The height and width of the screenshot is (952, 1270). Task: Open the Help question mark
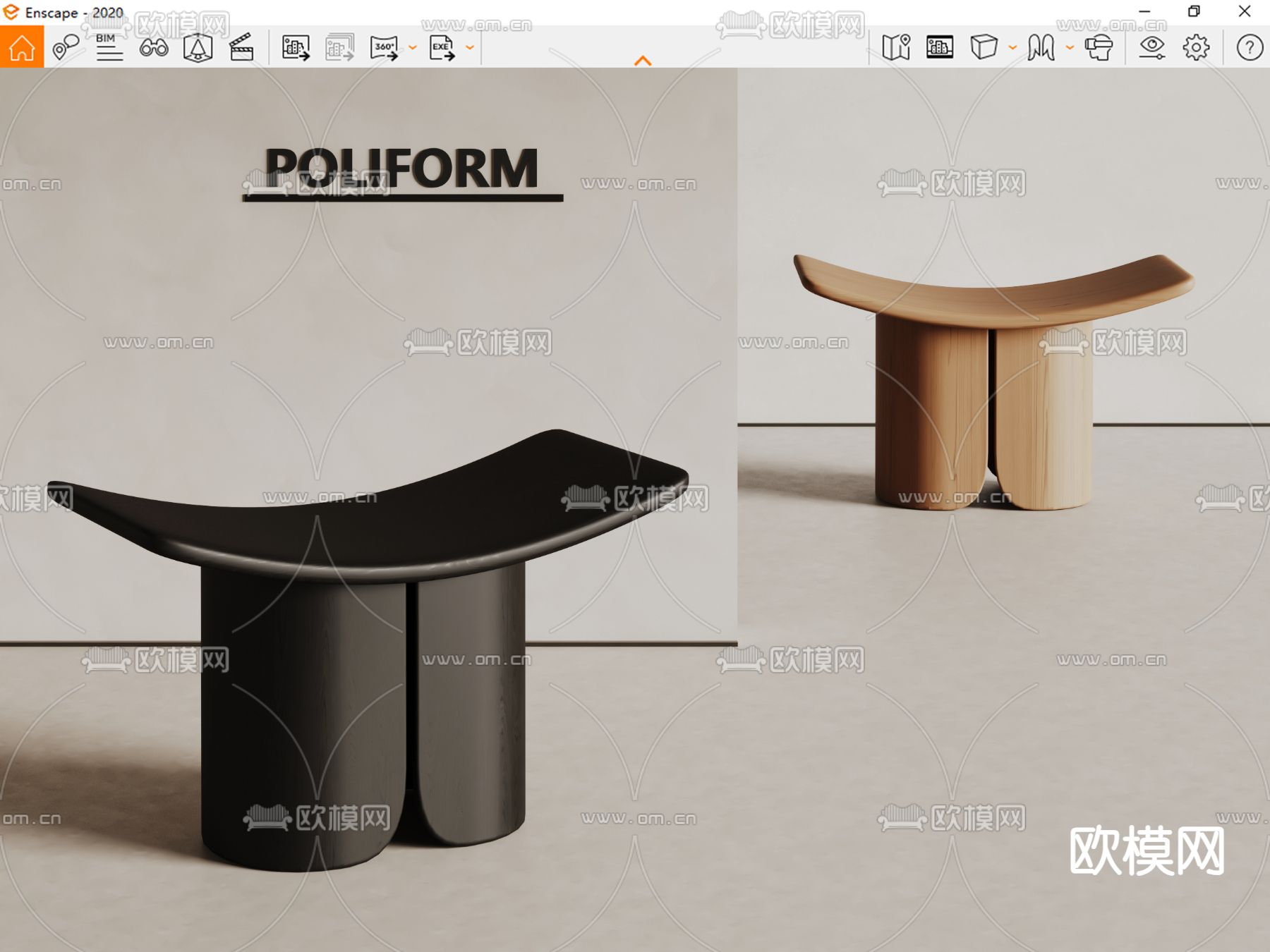pyautogui.click(x=1247, y=48)
